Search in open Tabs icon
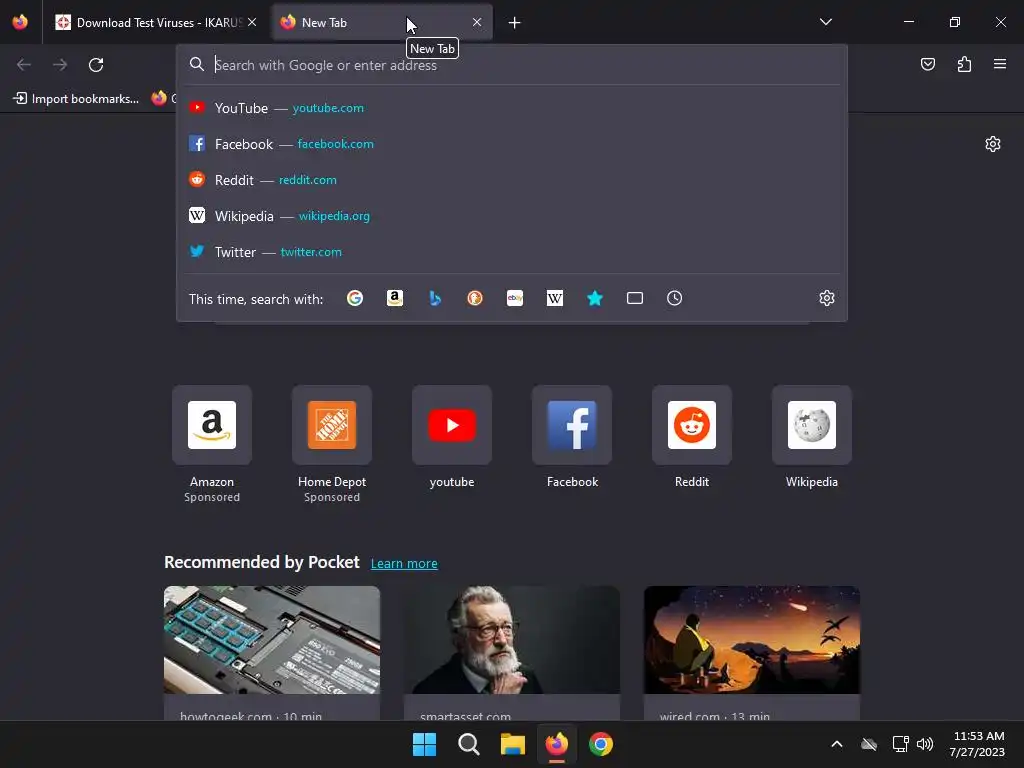Image resolution: width=1024 pixels, height=768 pixels. (x=635, y=298)
